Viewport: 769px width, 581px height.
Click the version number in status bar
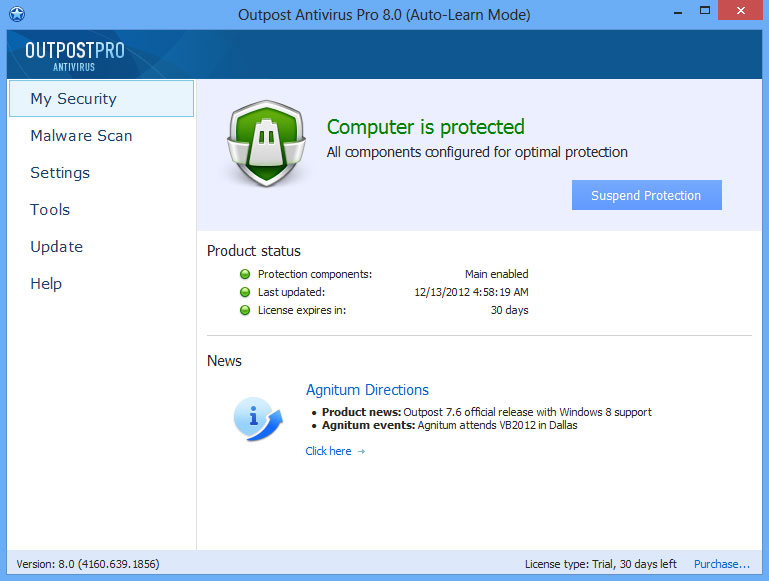pyautogui.click(x=88, y=564)
